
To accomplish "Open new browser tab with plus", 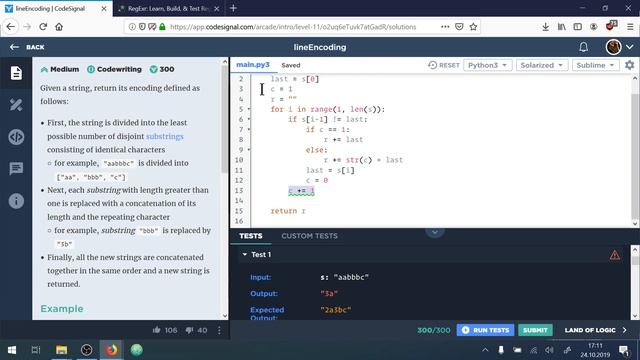I will click(233, 8).
